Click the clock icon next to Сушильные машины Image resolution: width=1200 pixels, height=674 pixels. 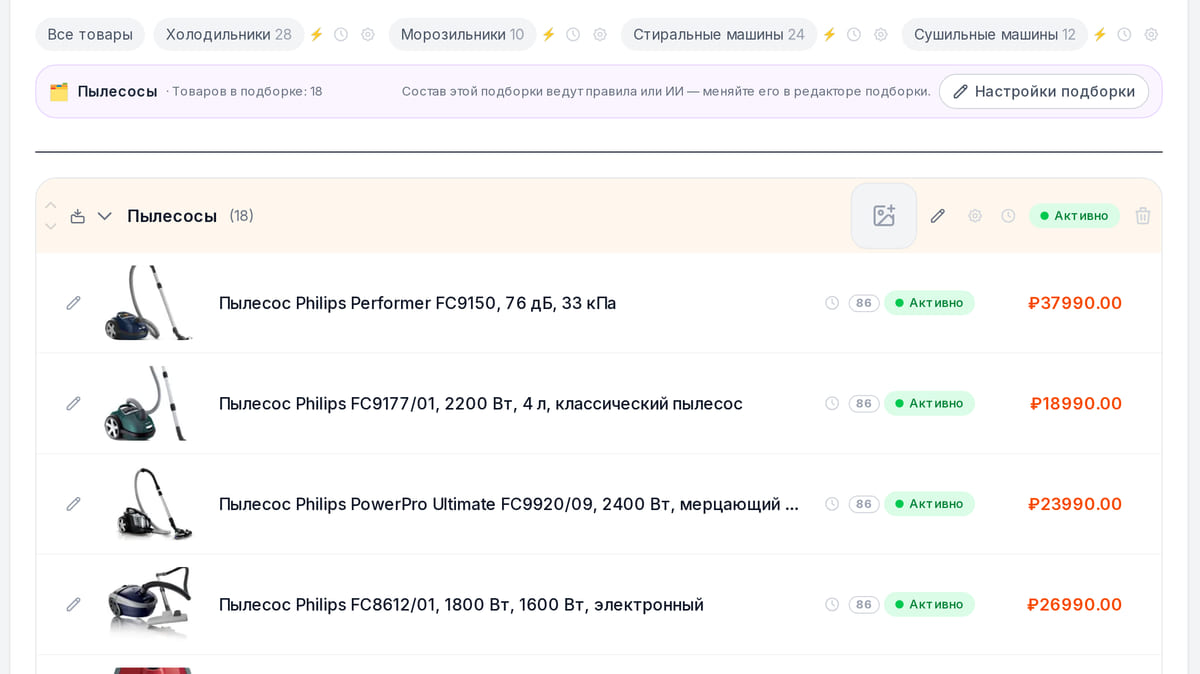coord(1124,34)
